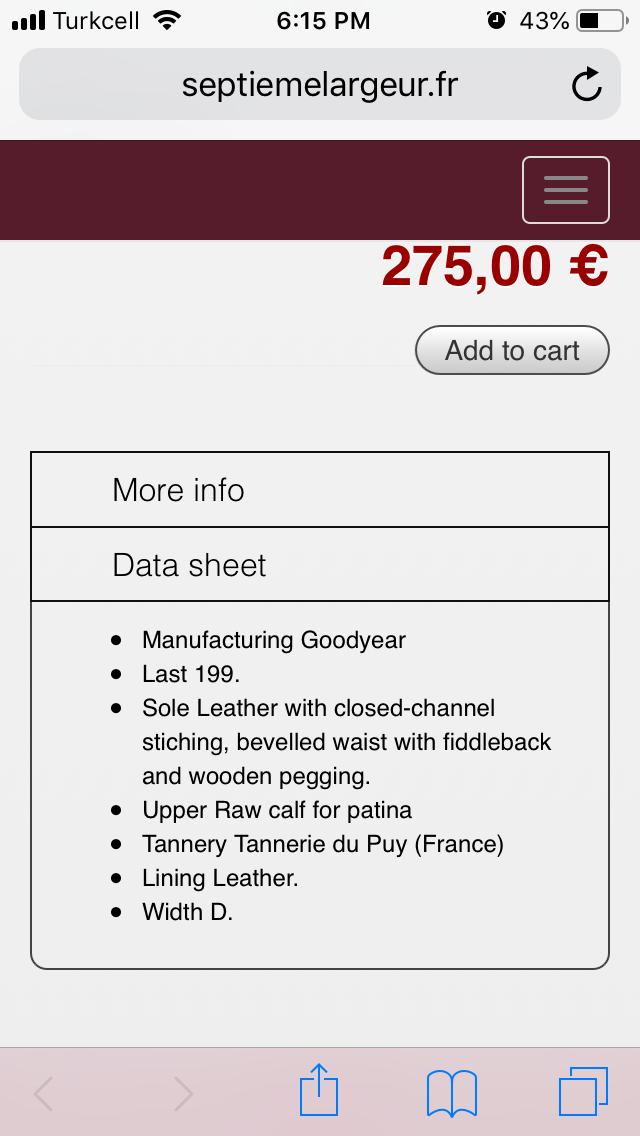
Task: Select the Manufacturing Goodyear list entry
Action: pyautogui.click(x=274, y=640)
